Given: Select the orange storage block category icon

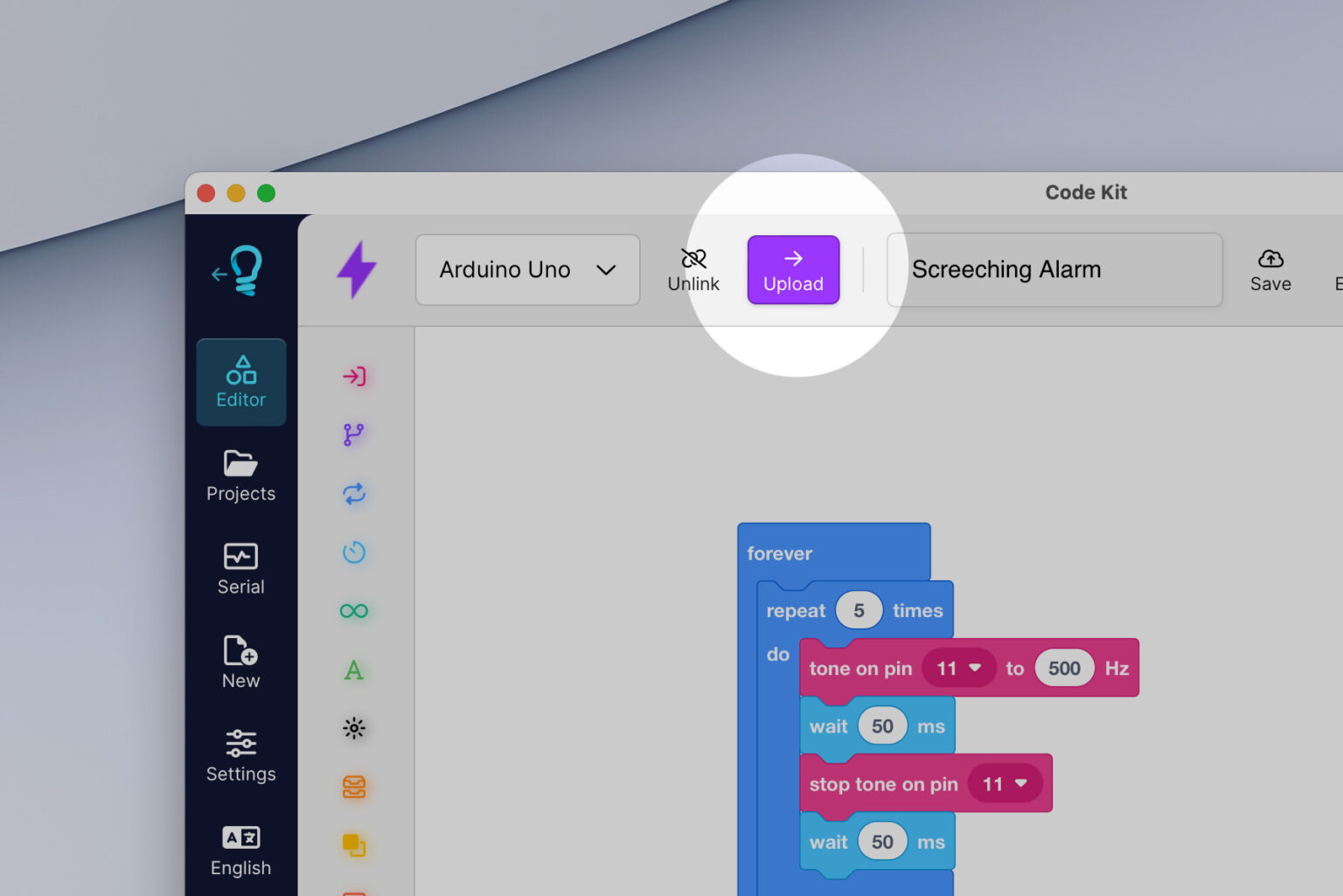Looking at the screenshot, I should click(354, 786).
